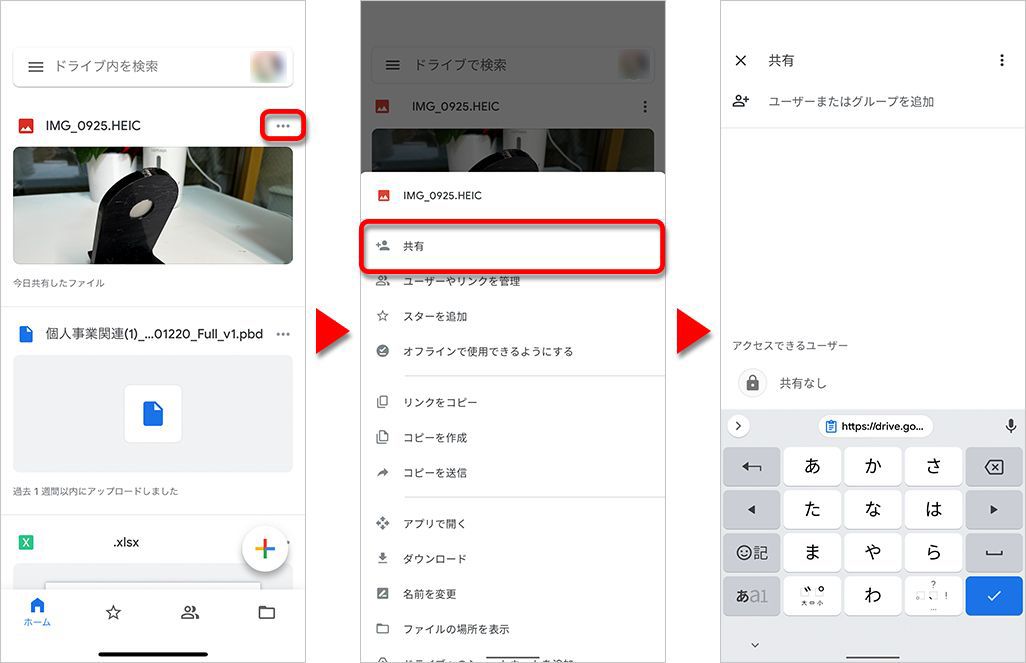
Task: Tap the た key
Action: (812, 509)
